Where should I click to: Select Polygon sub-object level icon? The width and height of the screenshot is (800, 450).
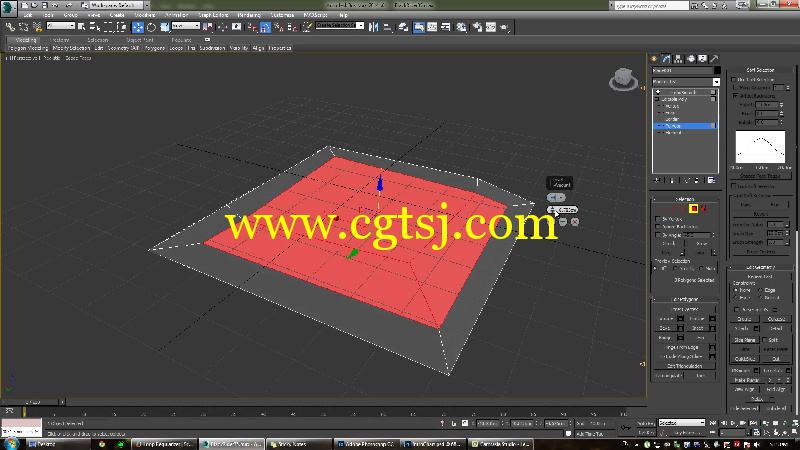coord(693,208)
